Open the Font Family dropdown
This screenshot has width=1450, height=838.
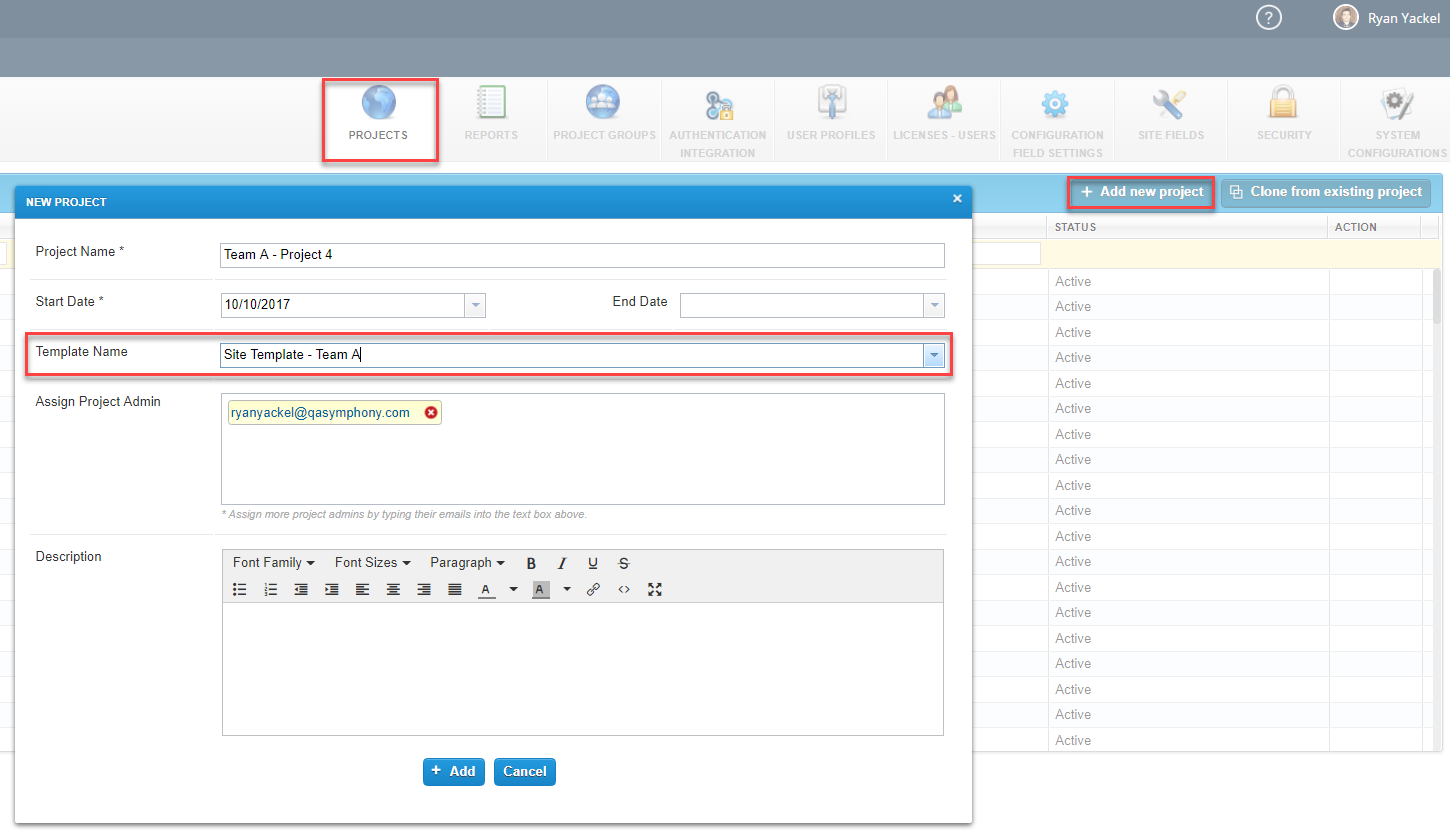[x=273, y=563]
